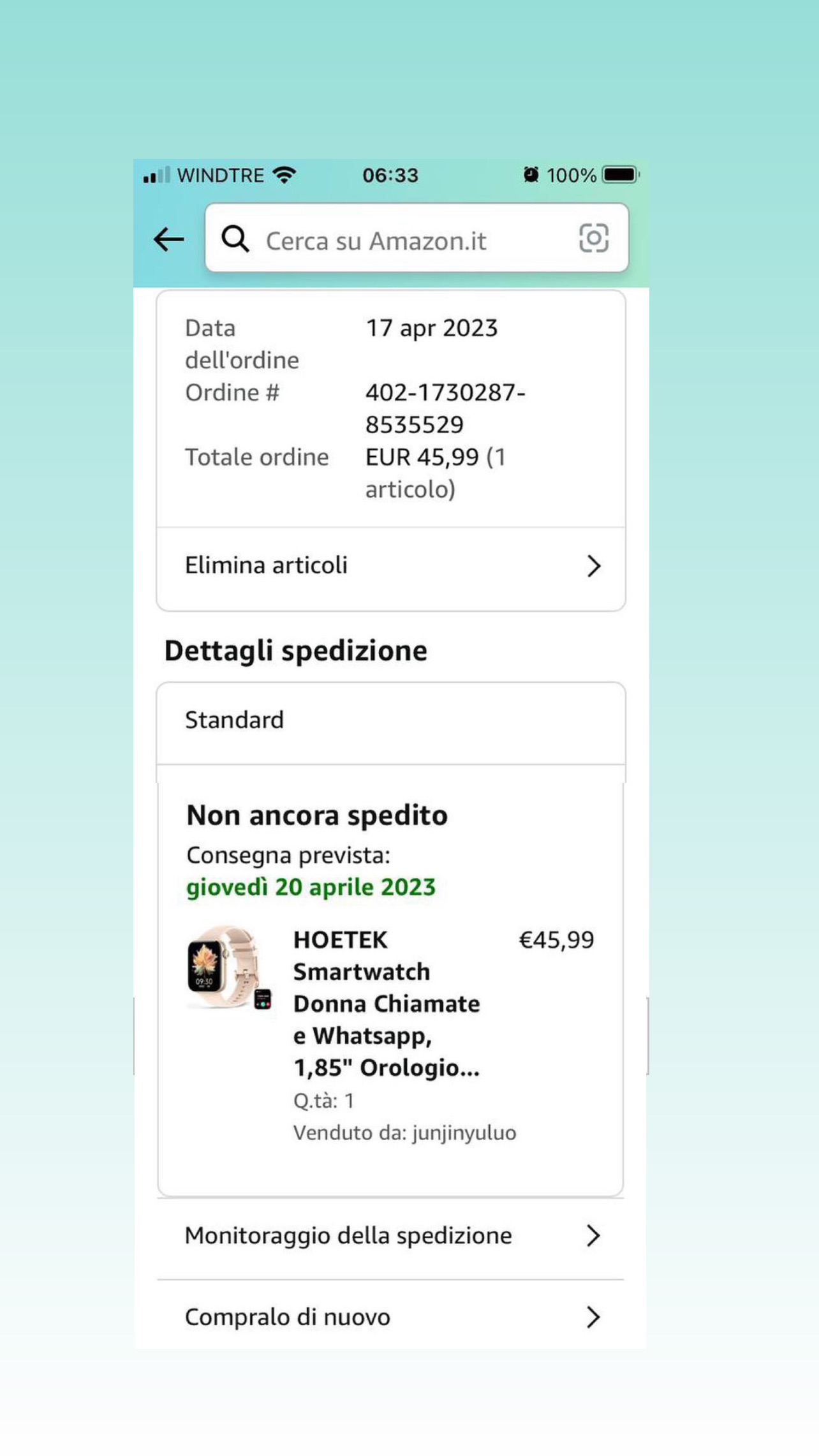819x1456 pixels.
Task: Open Monitoraggio della spedizione
Action: coord(348,1236)
